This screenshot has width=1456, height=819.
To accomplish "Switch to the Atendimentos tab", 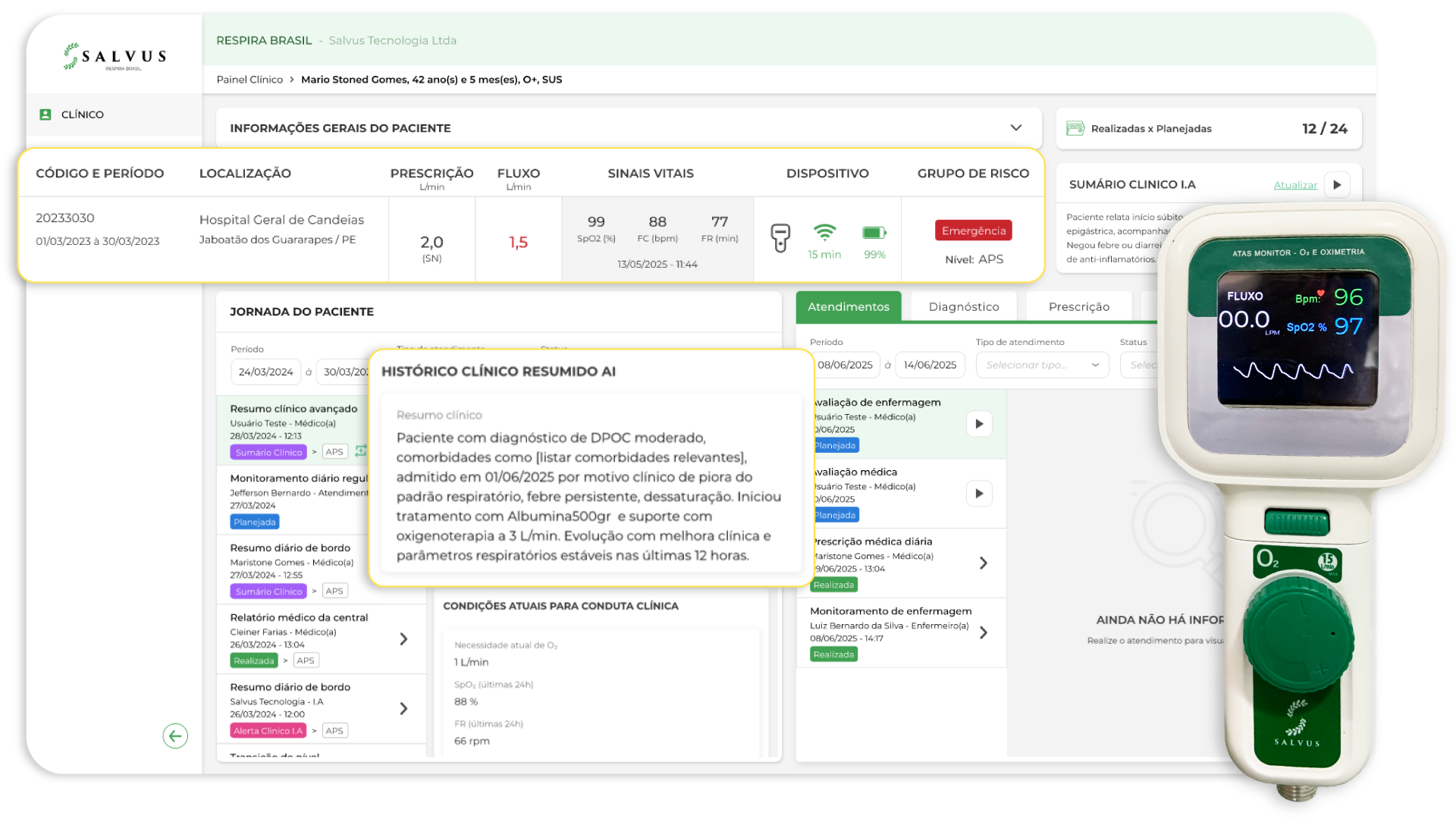I will pyautogui.click(x=849, y=306).
